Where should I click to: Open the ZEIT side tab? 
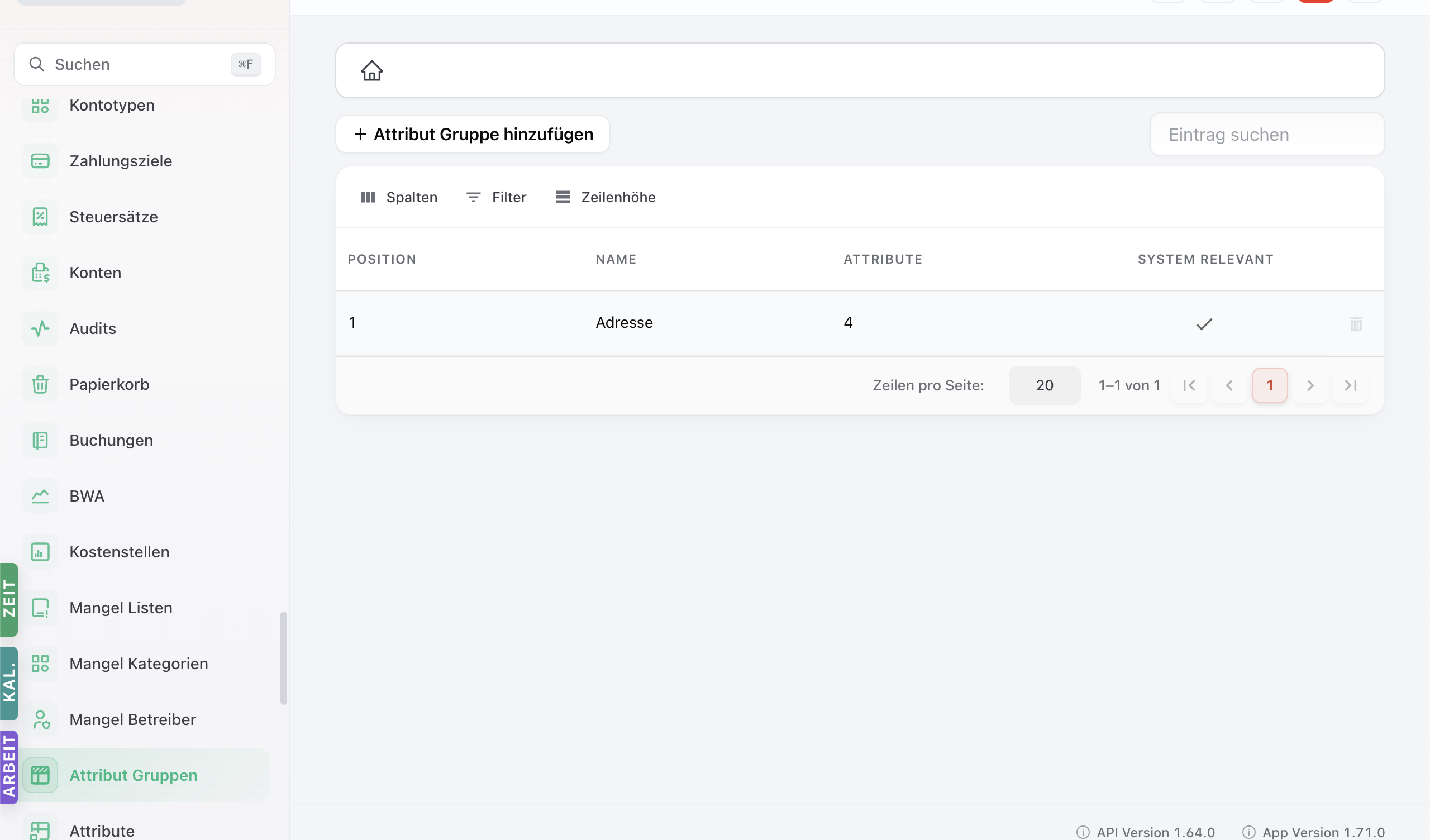[9, 599]
